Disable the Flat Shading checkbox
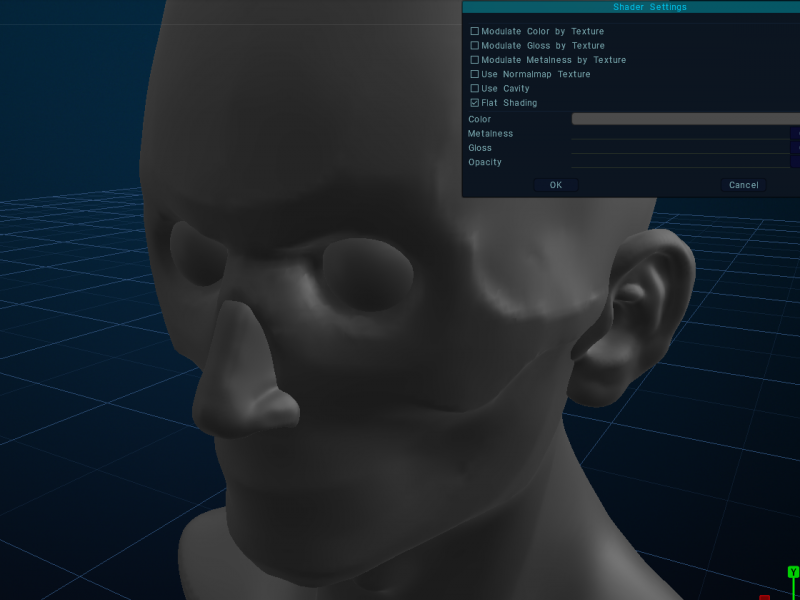The width and height of the screenshot is (800, 600). click(x=475, y=103)
